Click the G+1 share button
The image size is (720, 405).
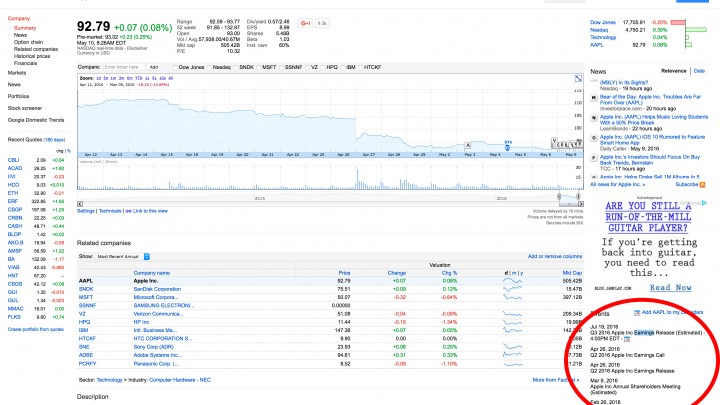coord(305,23)
